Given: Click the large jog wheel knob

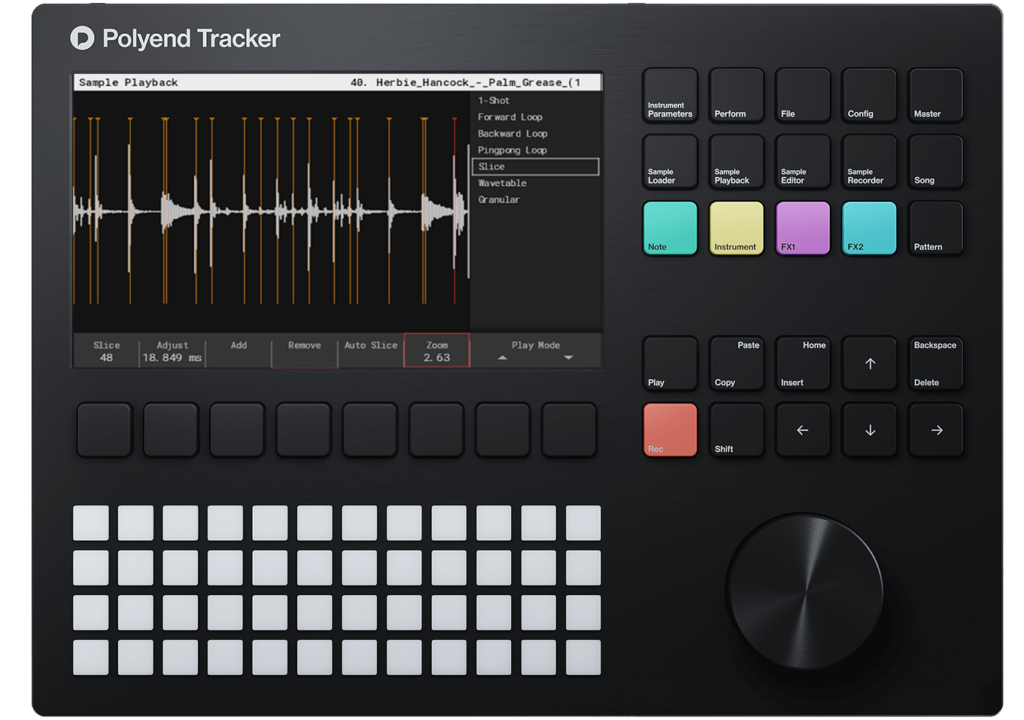Looking at the screenshot, I should [805, 592].
